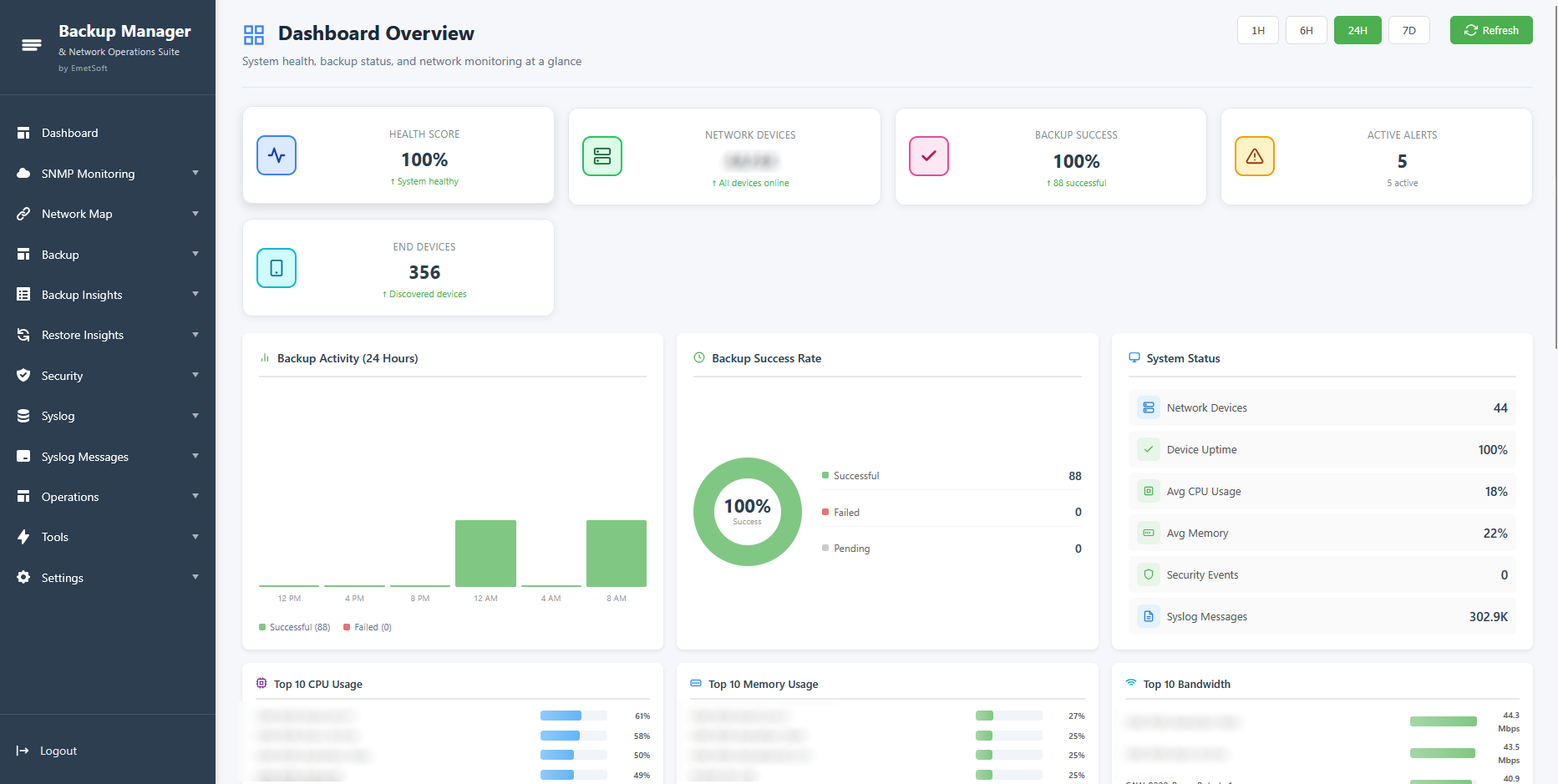Toggle the Successful (88) chart legend

click(295, 627)
